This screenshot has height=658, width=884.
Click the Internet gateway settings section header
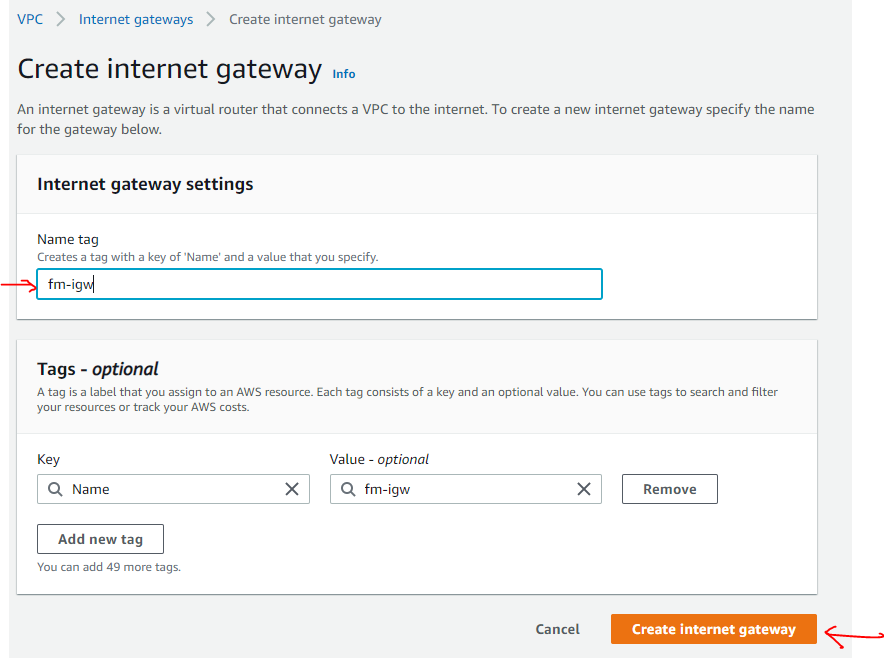(x=145, y=184)
